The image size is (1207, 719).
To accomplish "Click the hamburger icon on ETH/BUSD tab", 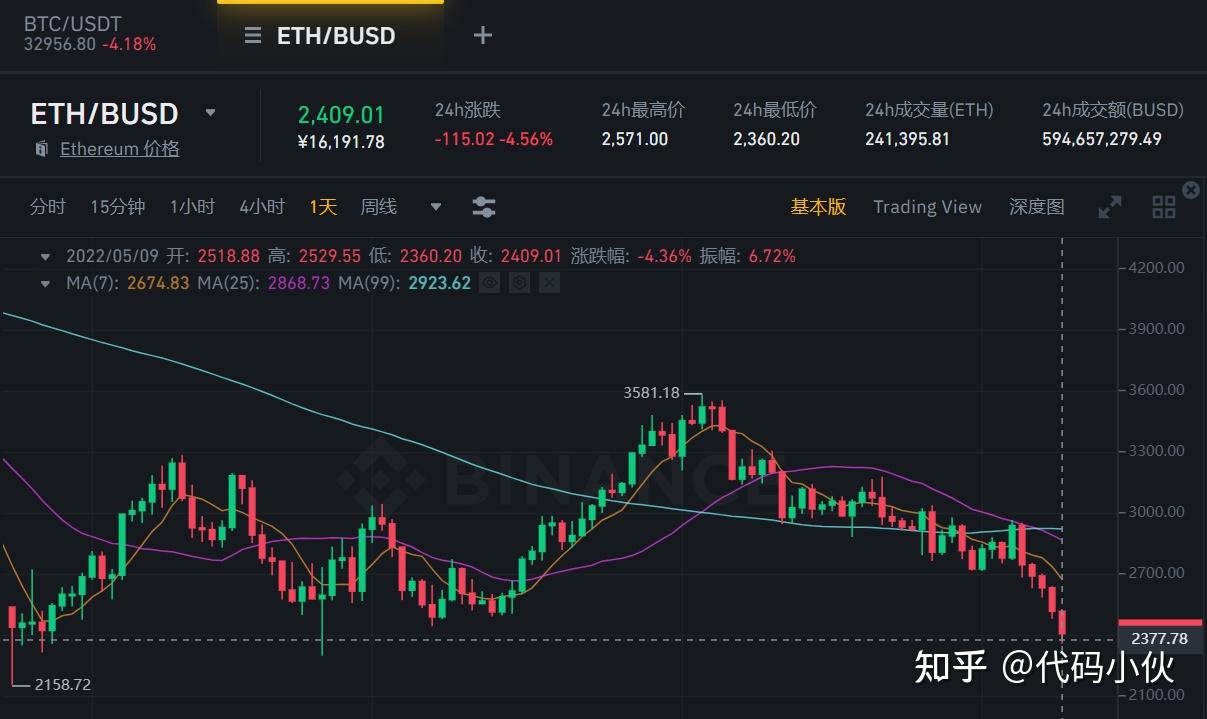I will [x=252, y=35].
